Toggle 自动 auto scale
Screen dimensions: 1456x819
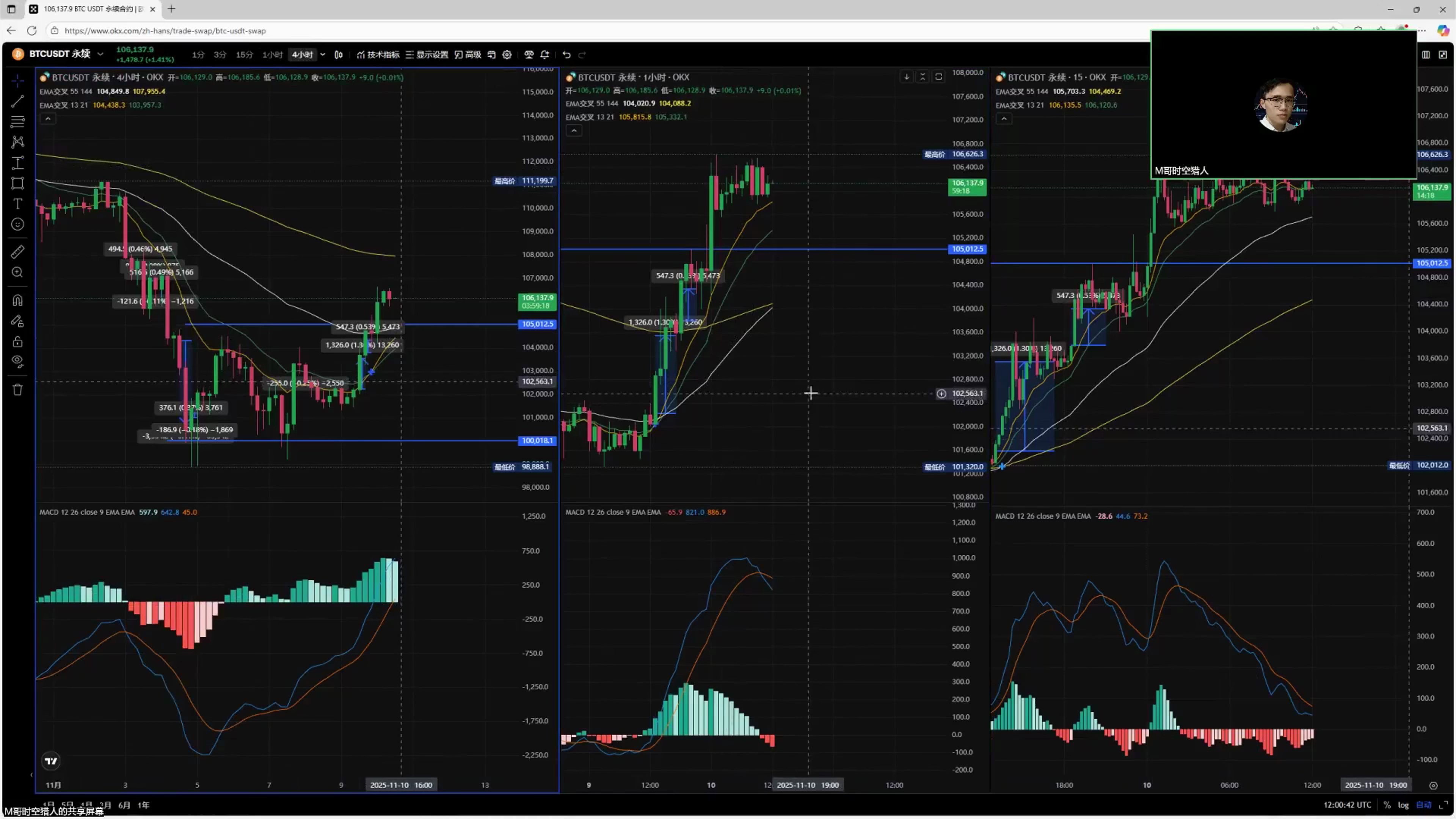pos(1423,805)
